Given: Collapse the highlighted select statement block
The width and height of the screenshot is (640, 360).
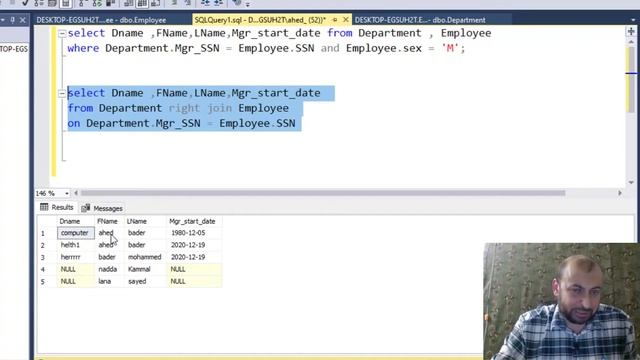Looking at the screenshot, I should [x=62, y=93].
